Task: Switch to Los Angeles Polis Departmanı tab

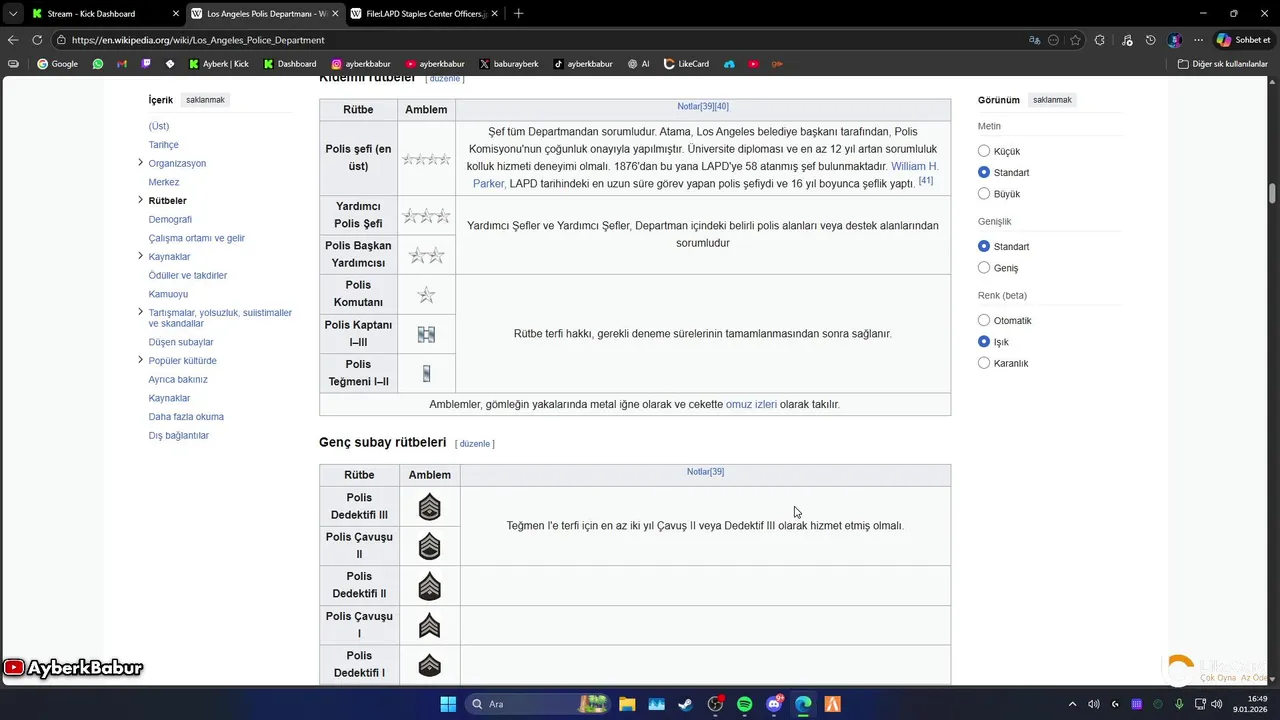Action: (265, 14)
